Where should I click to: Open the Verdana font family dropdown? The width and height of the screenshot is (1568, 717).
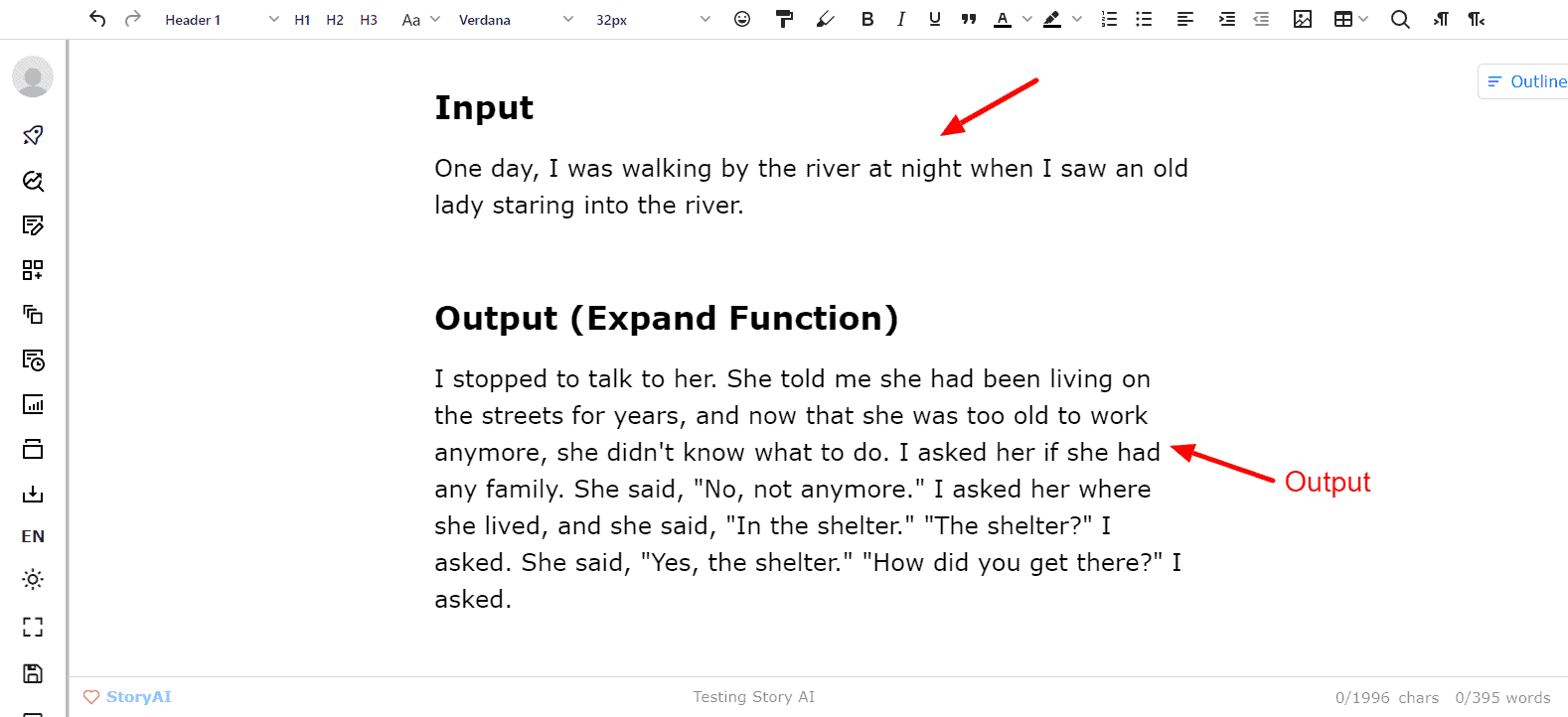coord(516,20)
